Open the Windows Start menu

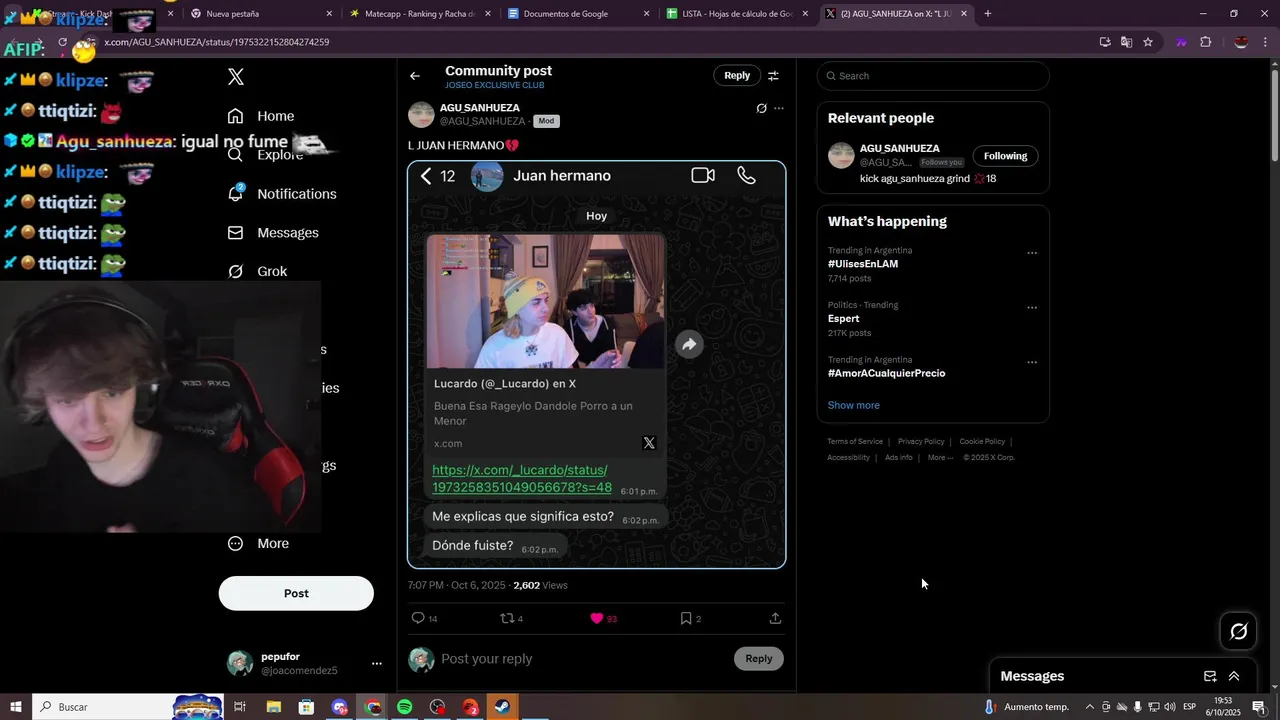(x=16, y=707)
